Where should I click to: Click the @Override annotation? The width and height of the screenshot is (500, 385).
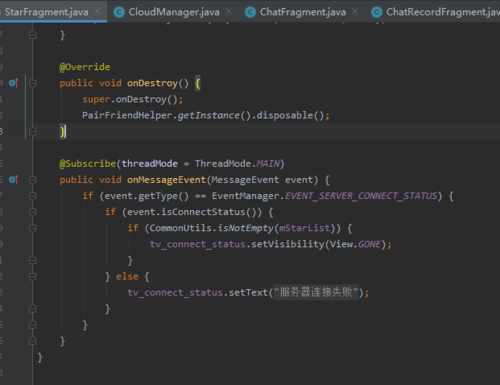(85, 67)
